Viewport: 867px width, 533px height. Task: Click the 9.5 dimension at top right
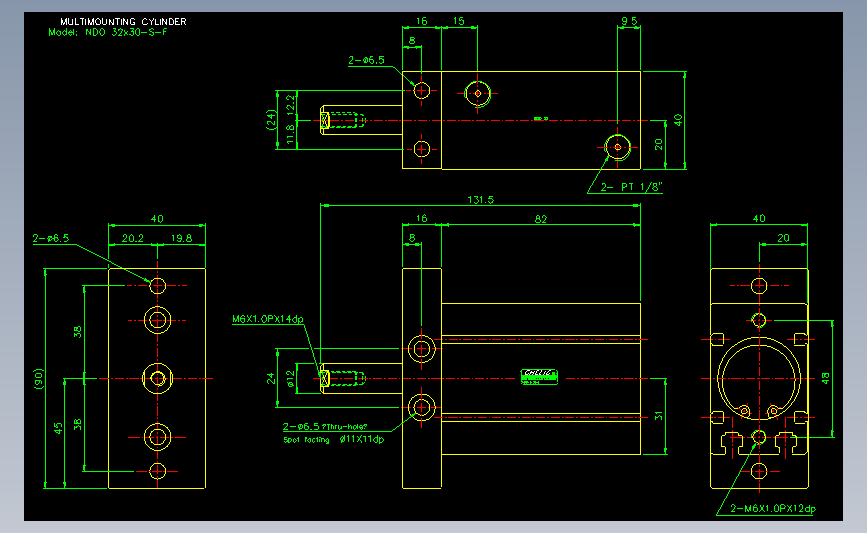629,21
